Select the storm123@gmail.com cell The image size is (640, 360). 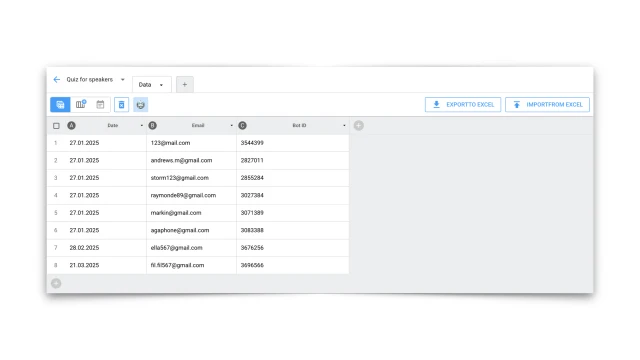[191, 178]
